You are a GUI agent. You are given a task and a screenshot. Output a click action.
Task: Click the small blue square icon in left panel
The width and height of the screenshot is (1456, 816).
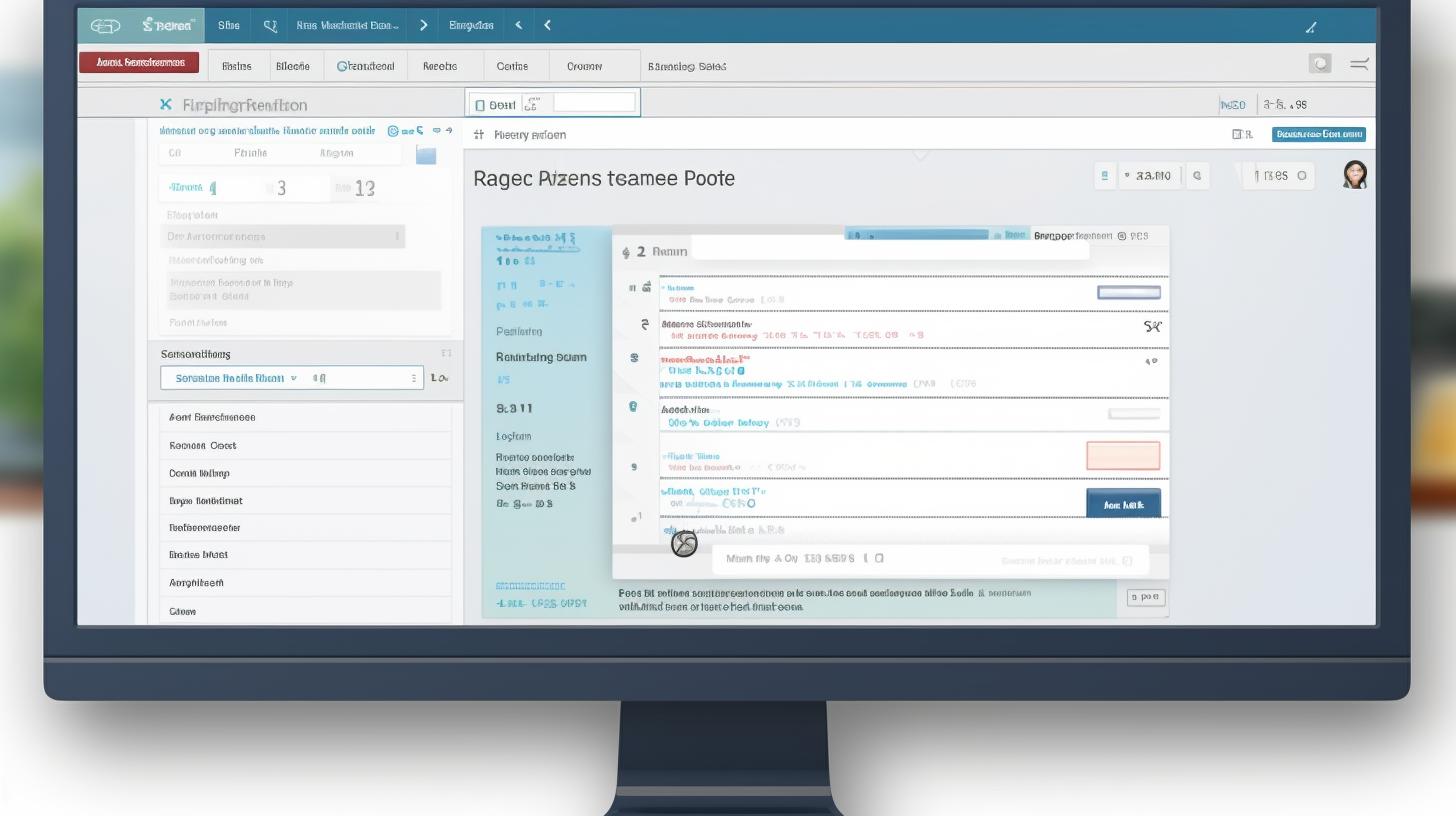(x=426, y=154)
